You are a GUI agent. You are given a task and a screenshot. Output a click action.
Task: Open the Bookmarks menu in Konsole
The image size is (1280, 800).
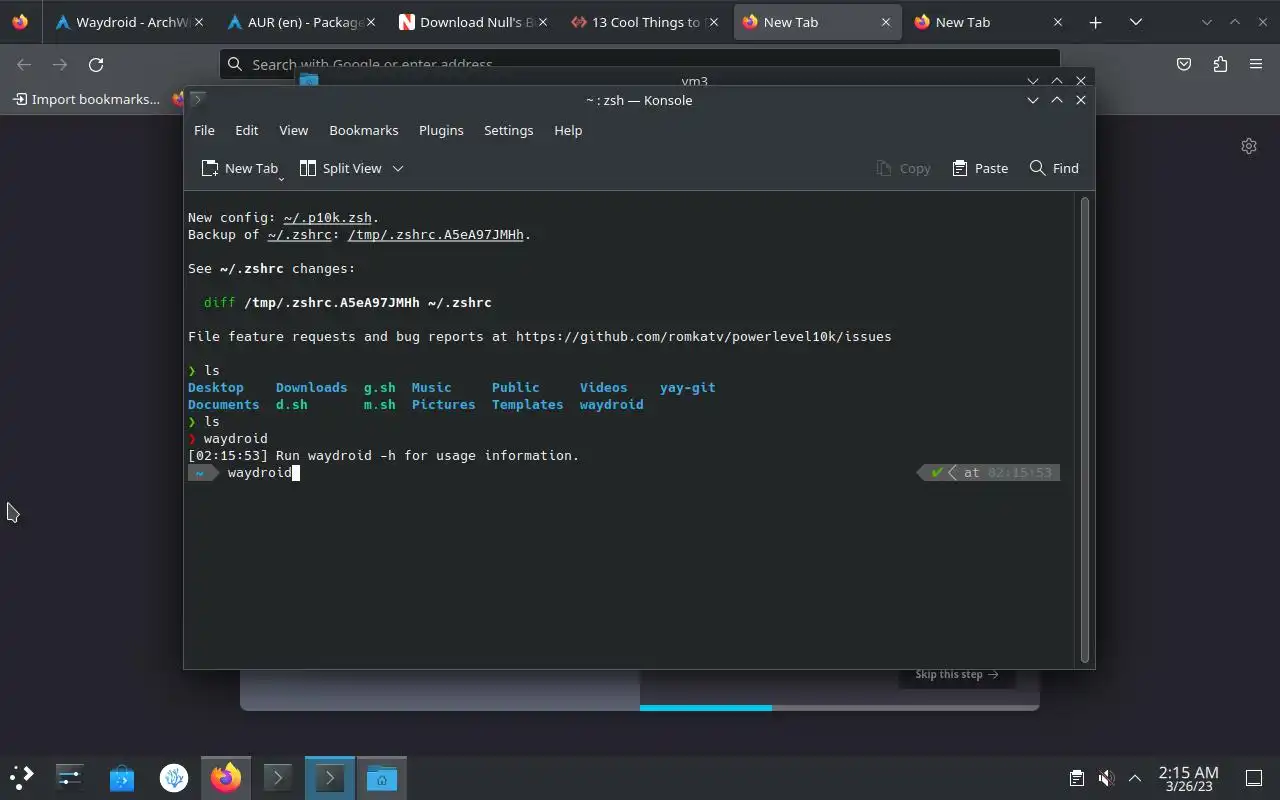(x=364, y=130)
